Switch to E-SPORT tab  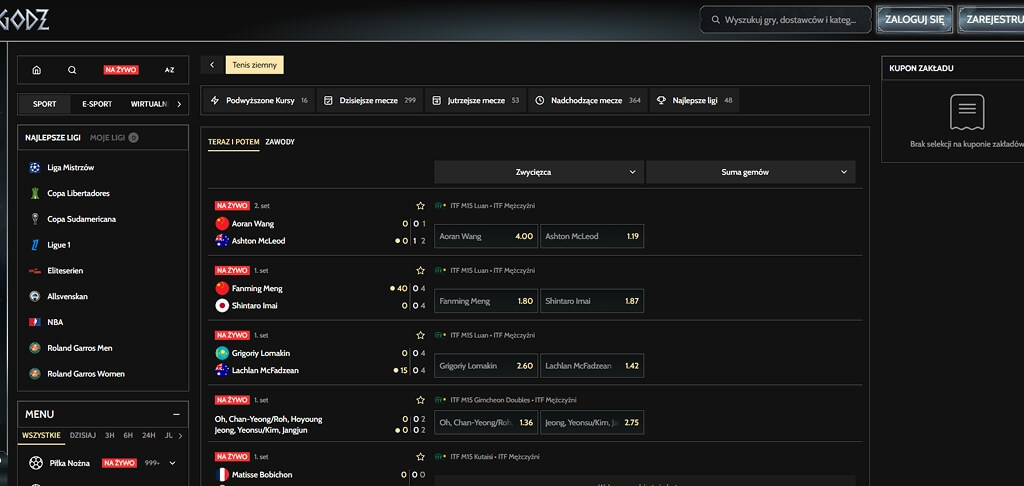point(97,104)
